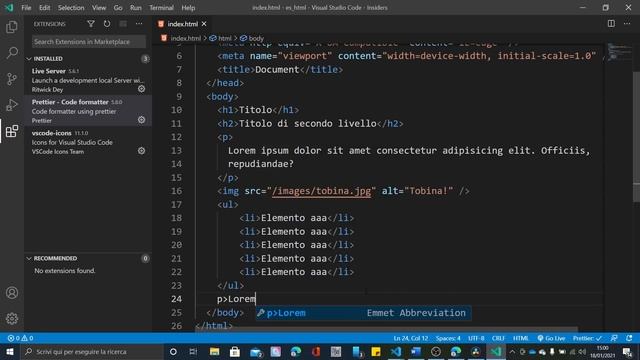Click the taskbar clock showing 15:00
640x360 pixels.
[x=602, y=351]
